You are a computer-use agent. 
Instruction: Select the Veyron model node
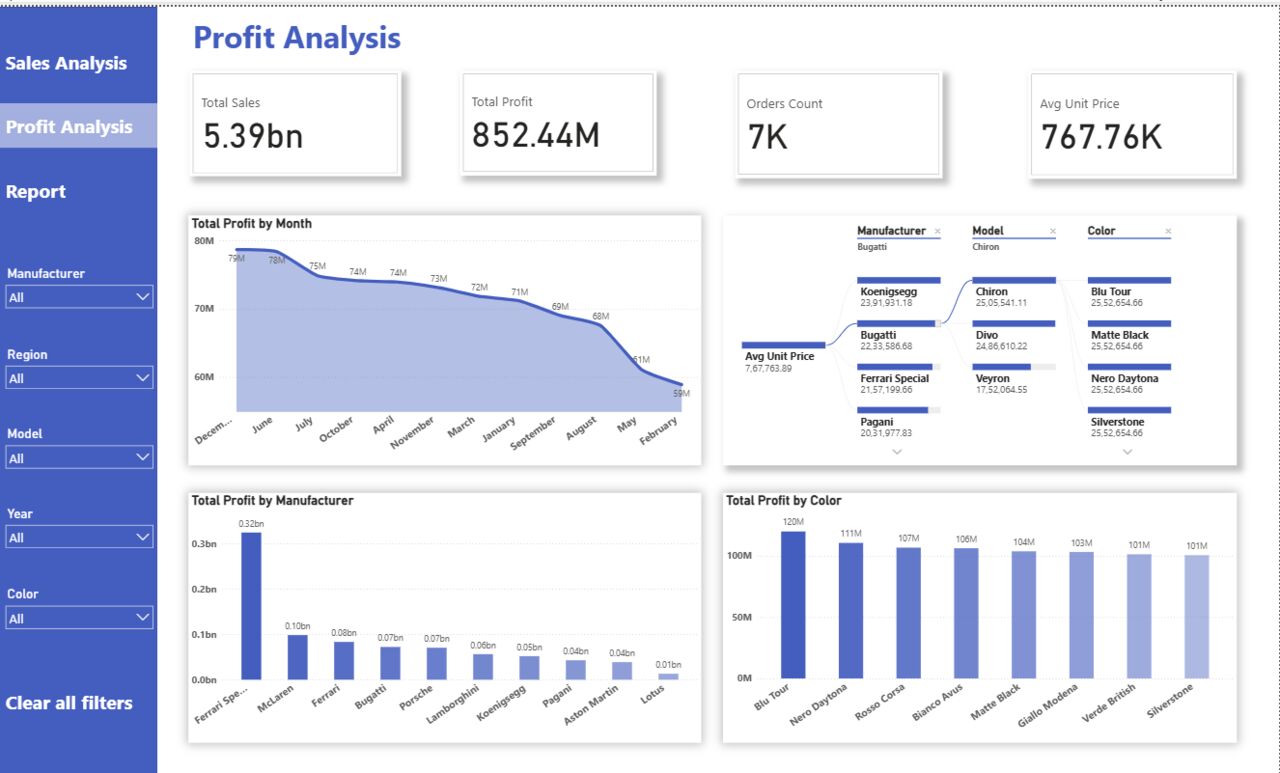(x=1014, y=378)
